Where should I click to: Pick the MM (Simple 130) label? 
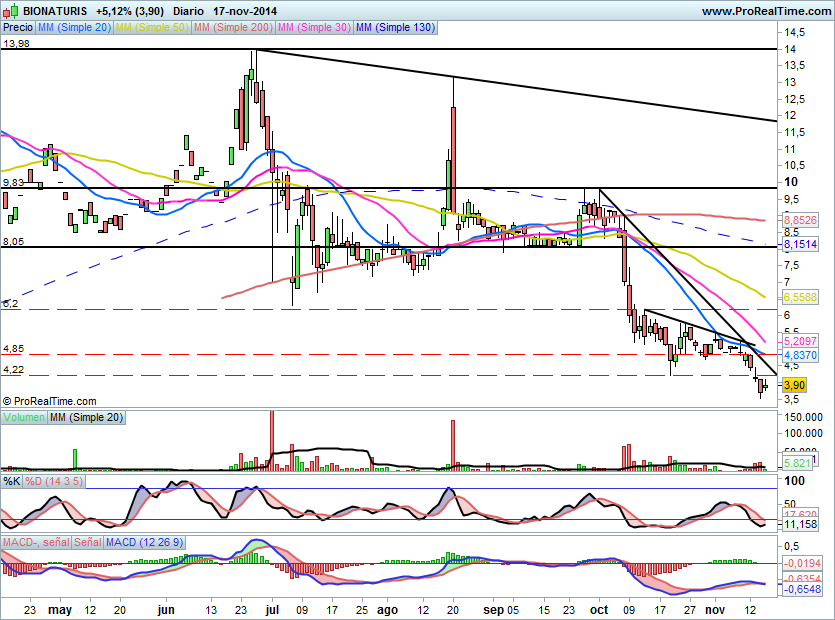click(x=395, y=27)
